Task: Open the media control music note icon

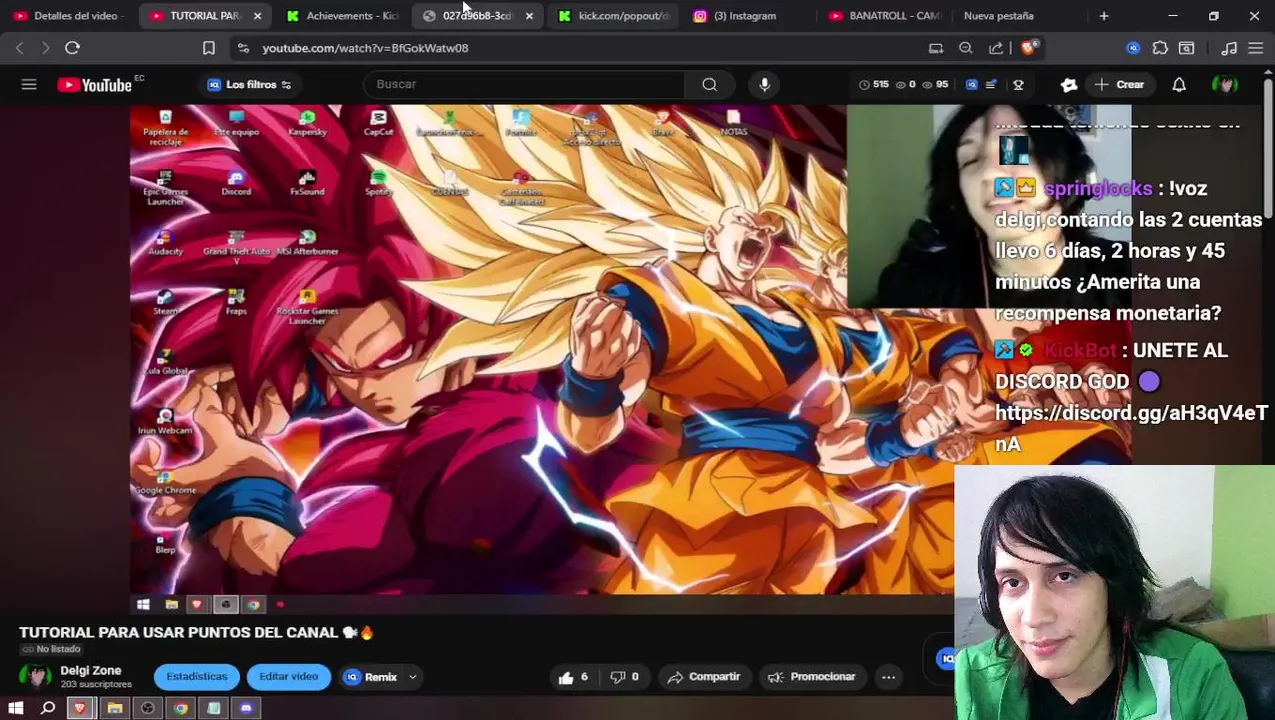Action: click(x=1229, y=48)
